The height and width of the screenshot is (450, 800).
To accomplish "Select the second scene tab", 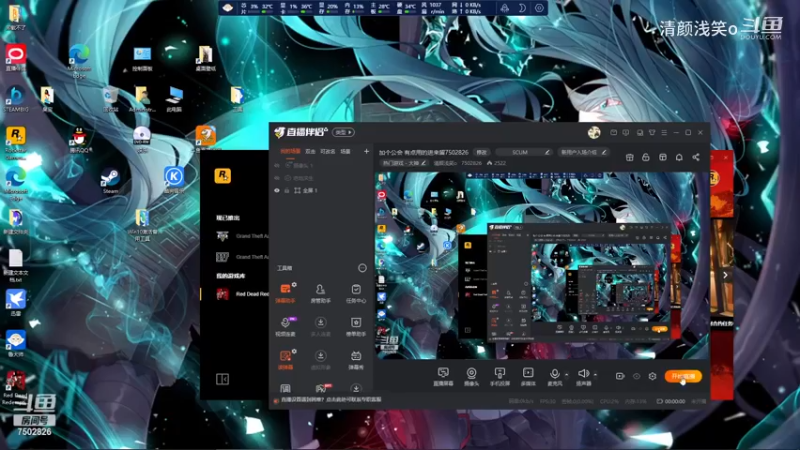I will point(310,152).
